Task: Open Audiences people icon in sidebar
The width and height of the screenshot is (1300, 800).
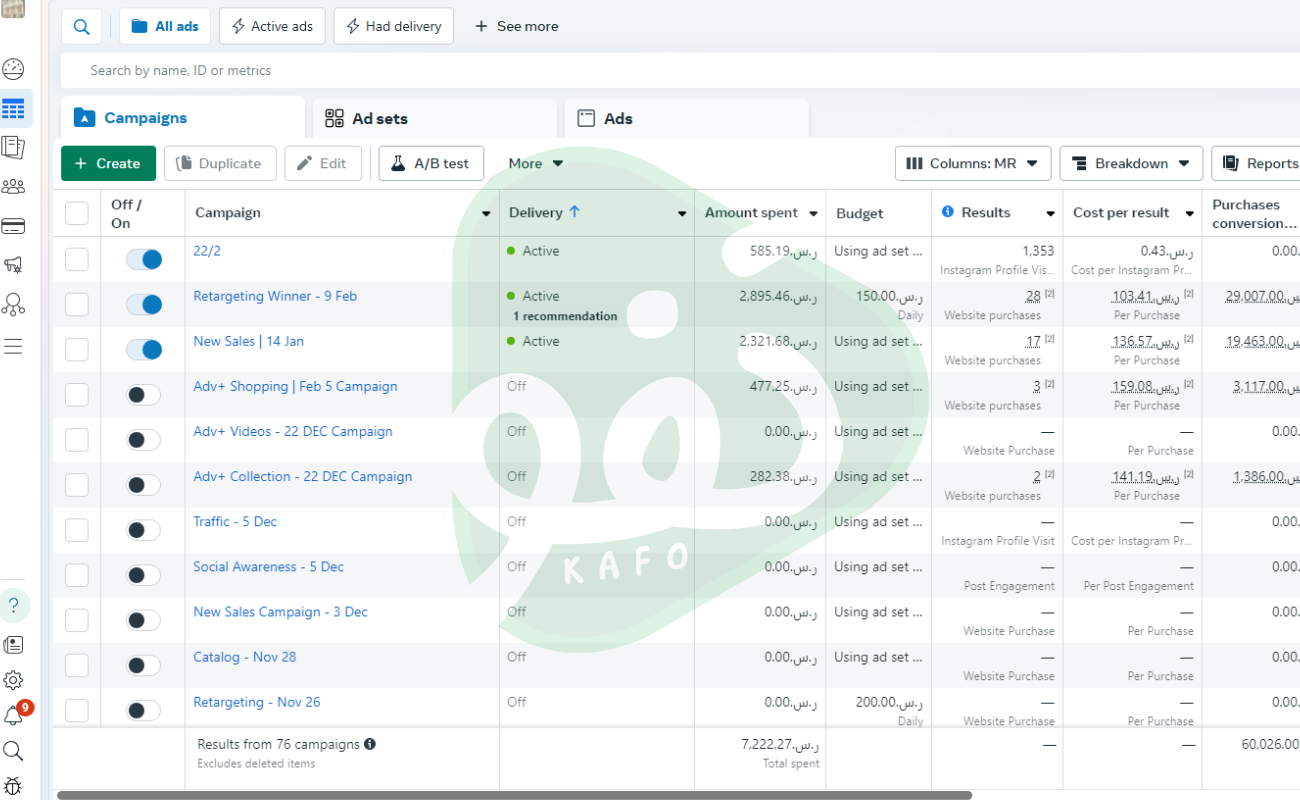Action: pos(13,187)
